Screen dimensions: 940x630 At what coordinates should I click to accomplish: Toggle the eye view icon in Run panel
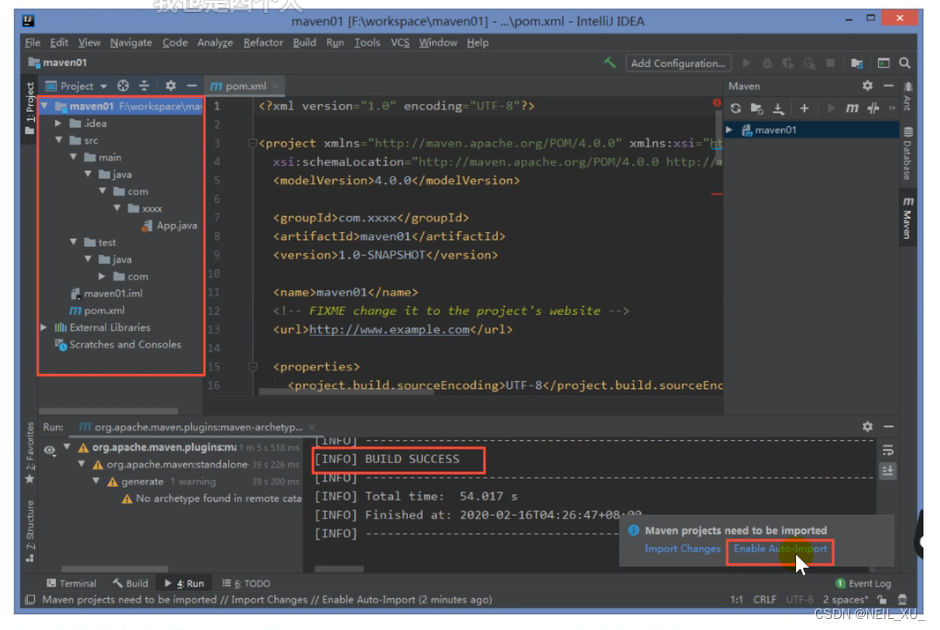[49, 450]
